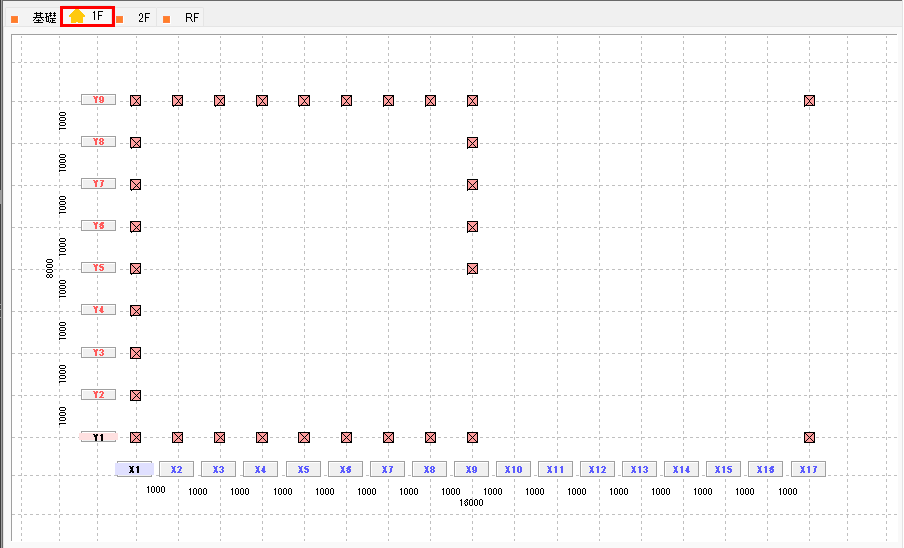
Task: Select the column marker at X9 and Y5
Action: coord(472,268)
